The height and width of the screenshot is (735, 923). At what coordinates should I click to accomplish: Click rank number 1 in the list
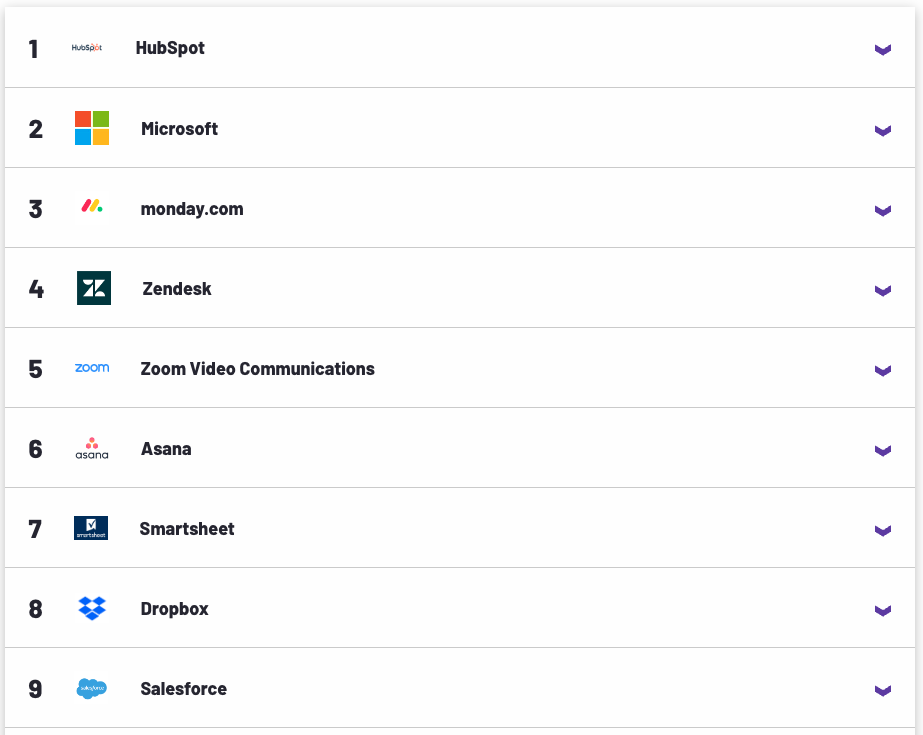click(34, 49)
